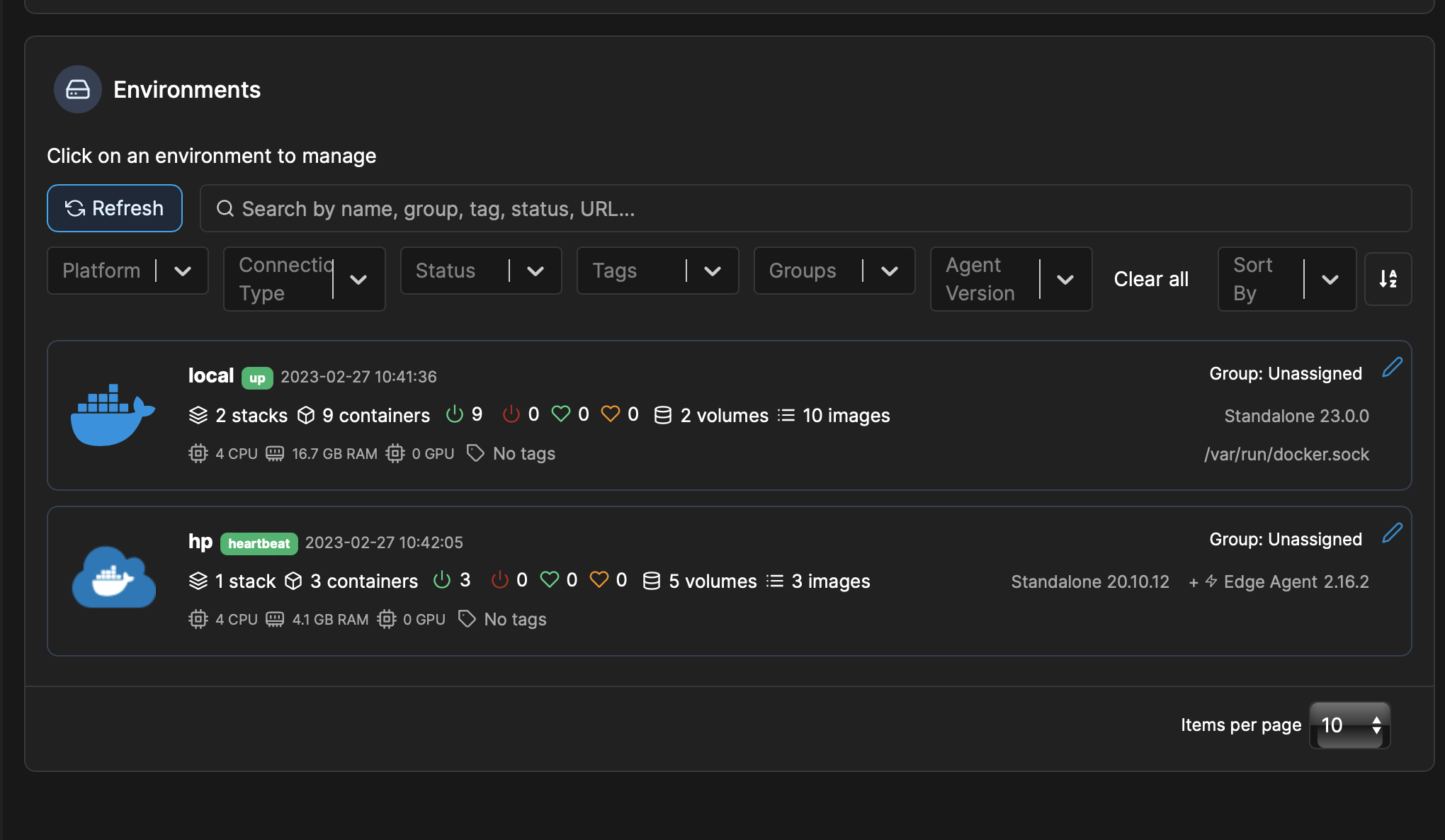1445x840 pixels.
Task: Click Clear all filters
Action: click(x=1151, y=279)
